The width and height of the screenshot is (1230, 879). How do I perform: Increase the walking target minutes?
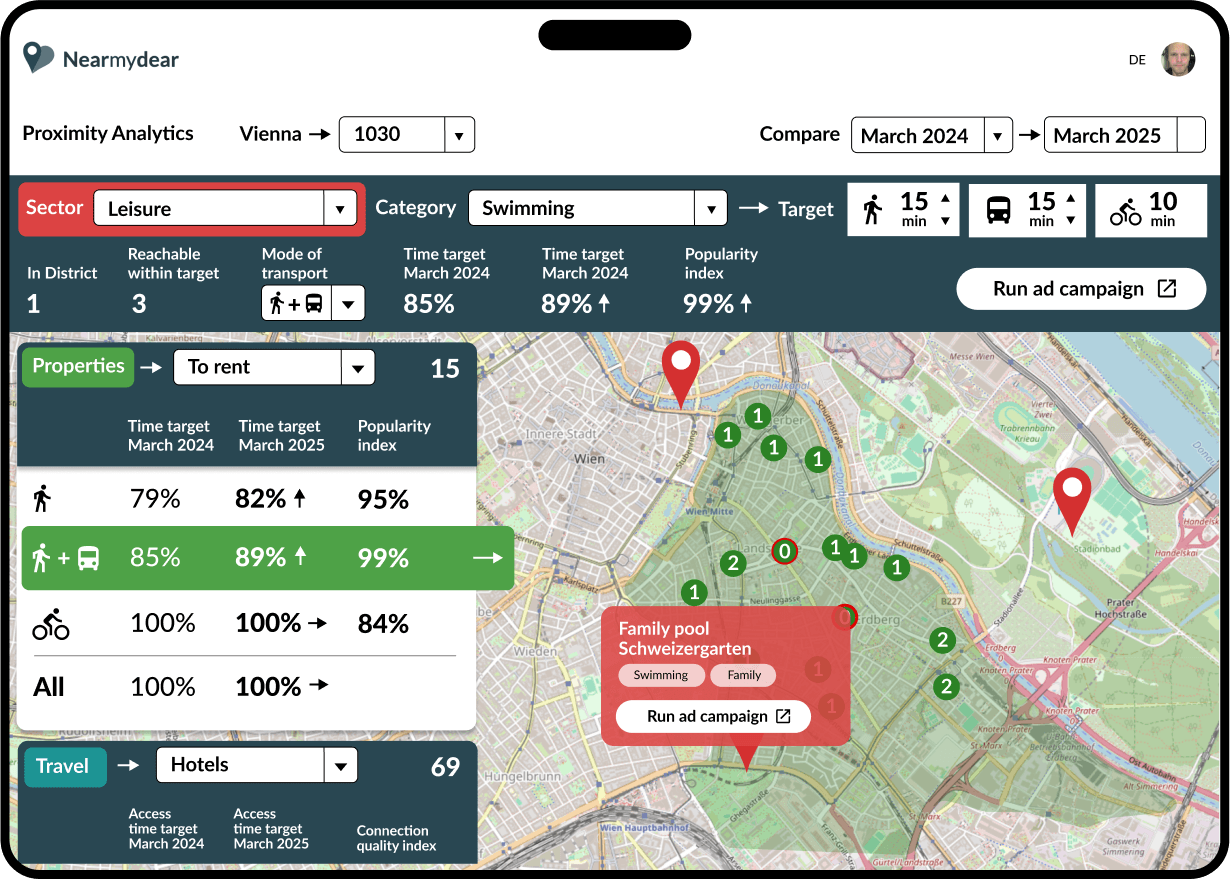tap(945, 197)
